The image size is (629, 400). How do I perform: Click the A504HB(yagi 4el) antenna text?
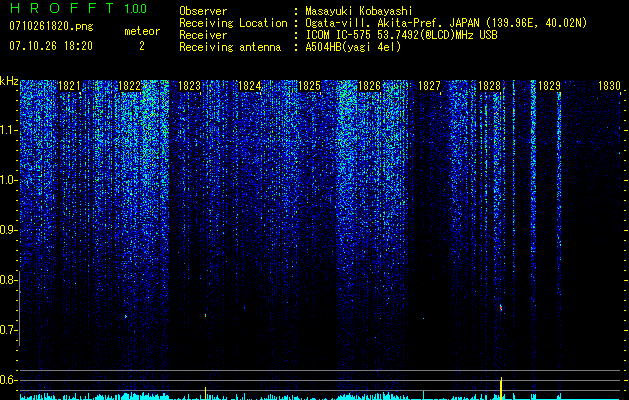pos(353,47)
